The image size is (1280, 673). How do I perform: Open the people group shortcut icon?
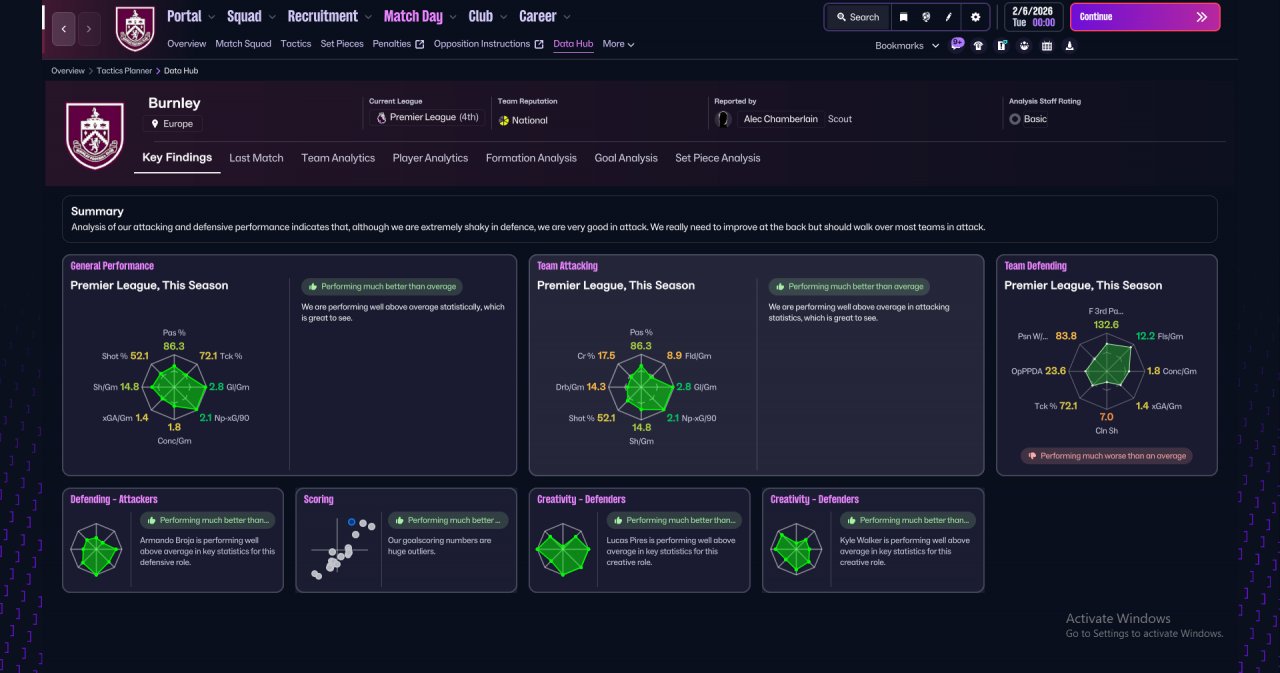1024,45
